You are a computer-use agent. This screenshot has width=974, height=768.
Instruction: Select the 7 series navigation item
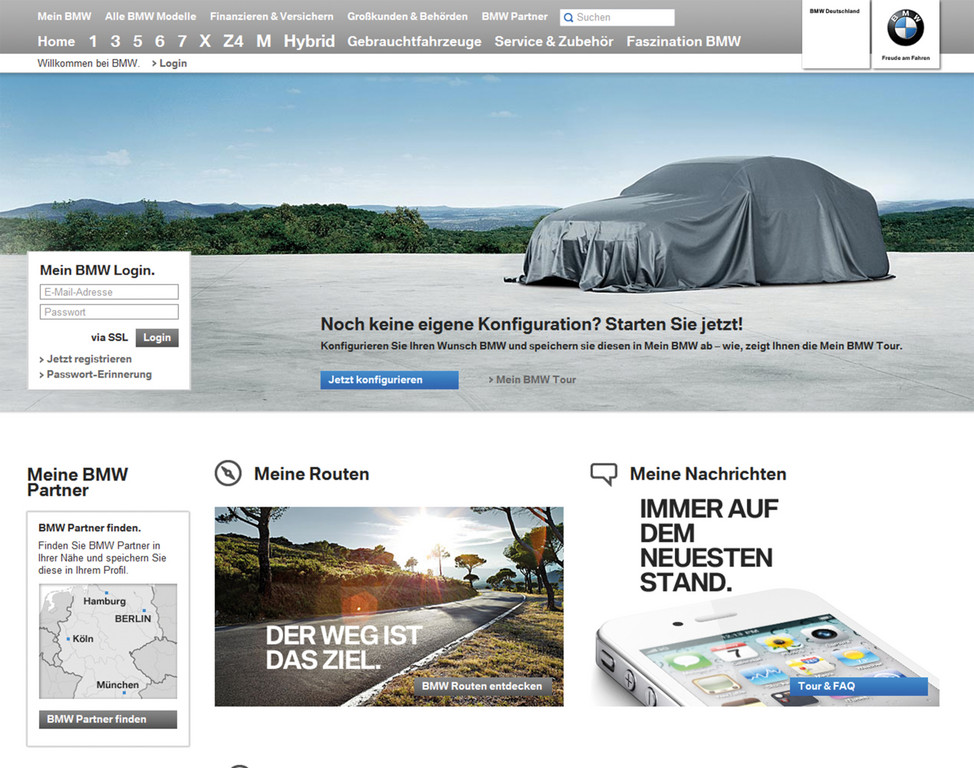182,42
